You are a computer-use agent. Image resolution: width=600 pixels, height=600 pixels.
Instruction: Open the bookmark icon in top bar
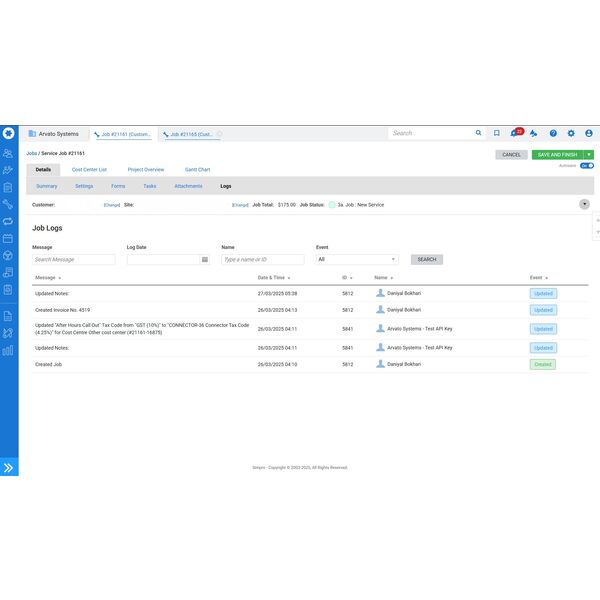[x=496, y=133]
